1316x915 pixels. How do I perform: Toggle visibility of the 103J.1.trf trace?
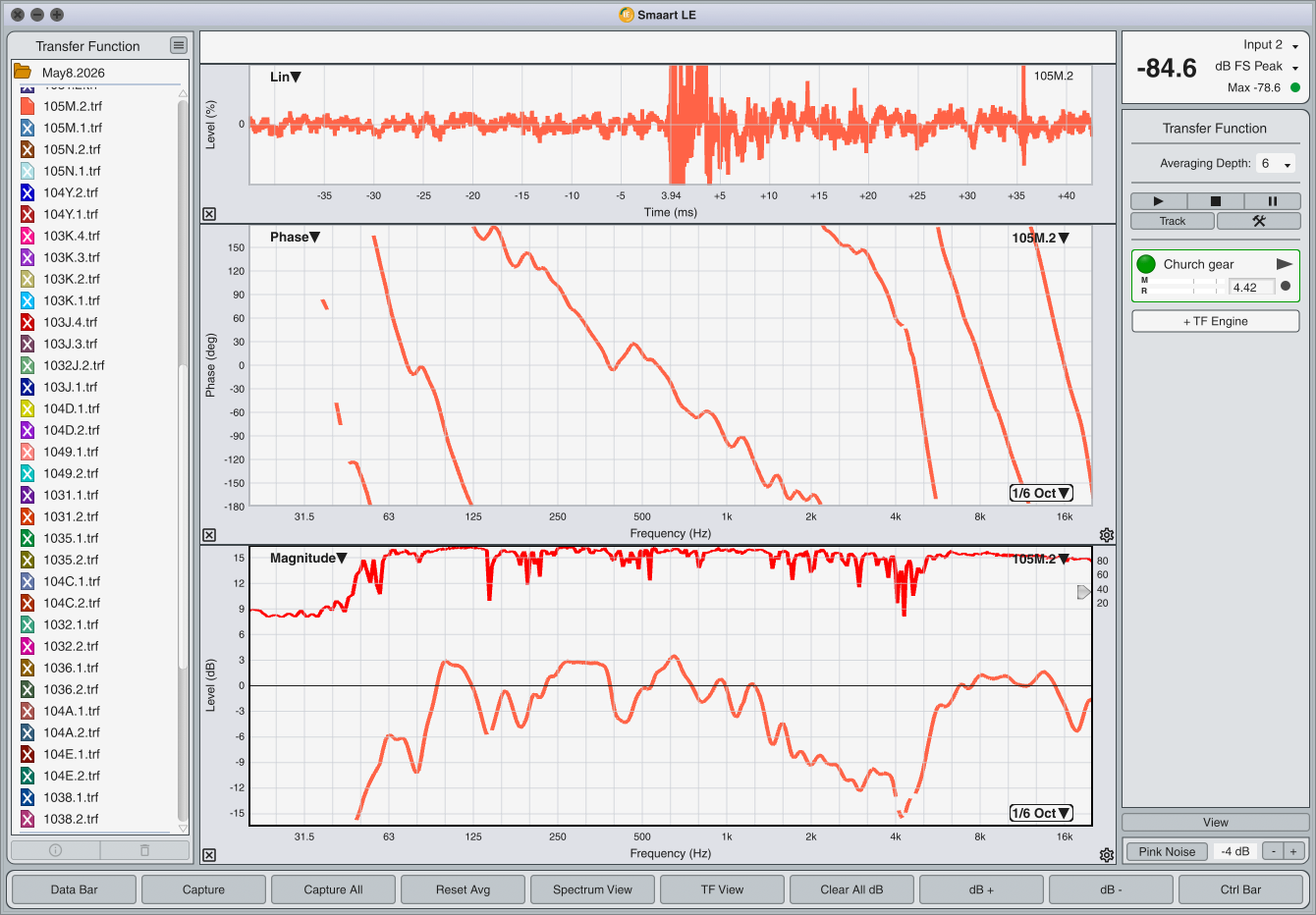(x=27, y=387)
